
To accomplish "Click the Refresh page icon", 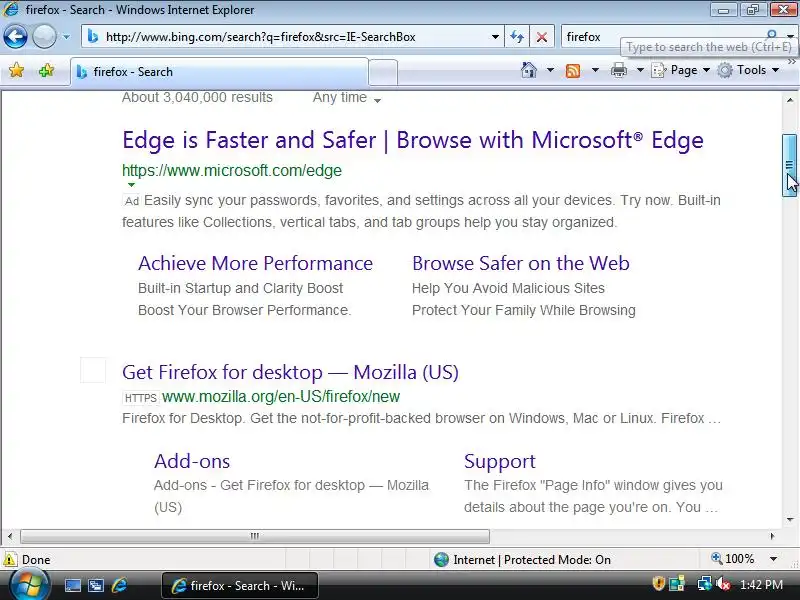I will point(517,37).
